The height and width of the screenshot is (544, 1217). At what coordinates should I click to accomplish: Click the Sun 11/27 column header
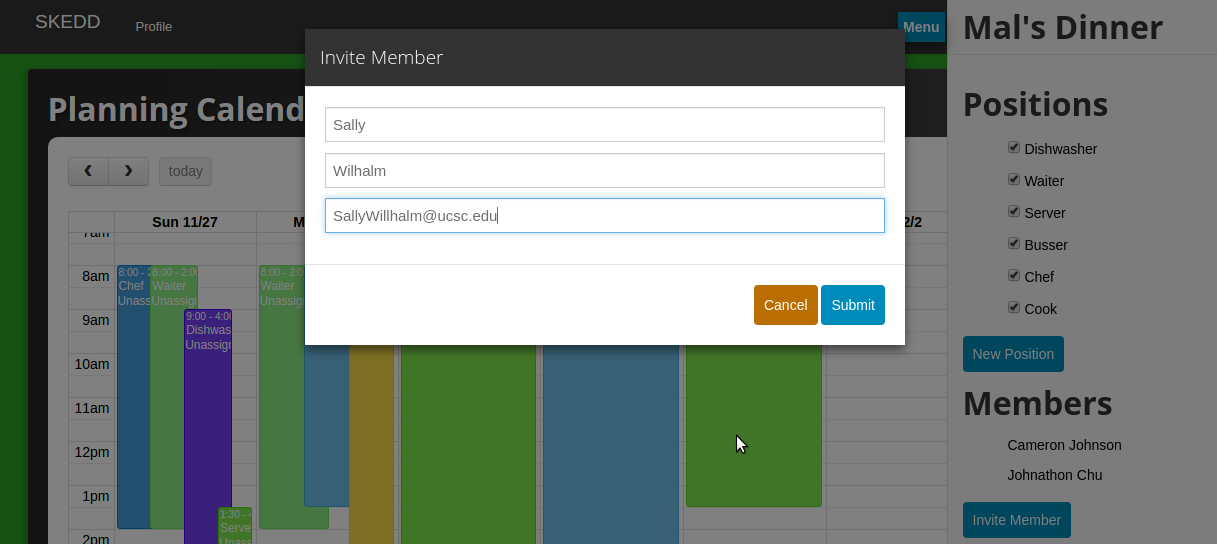pos(185,222)
